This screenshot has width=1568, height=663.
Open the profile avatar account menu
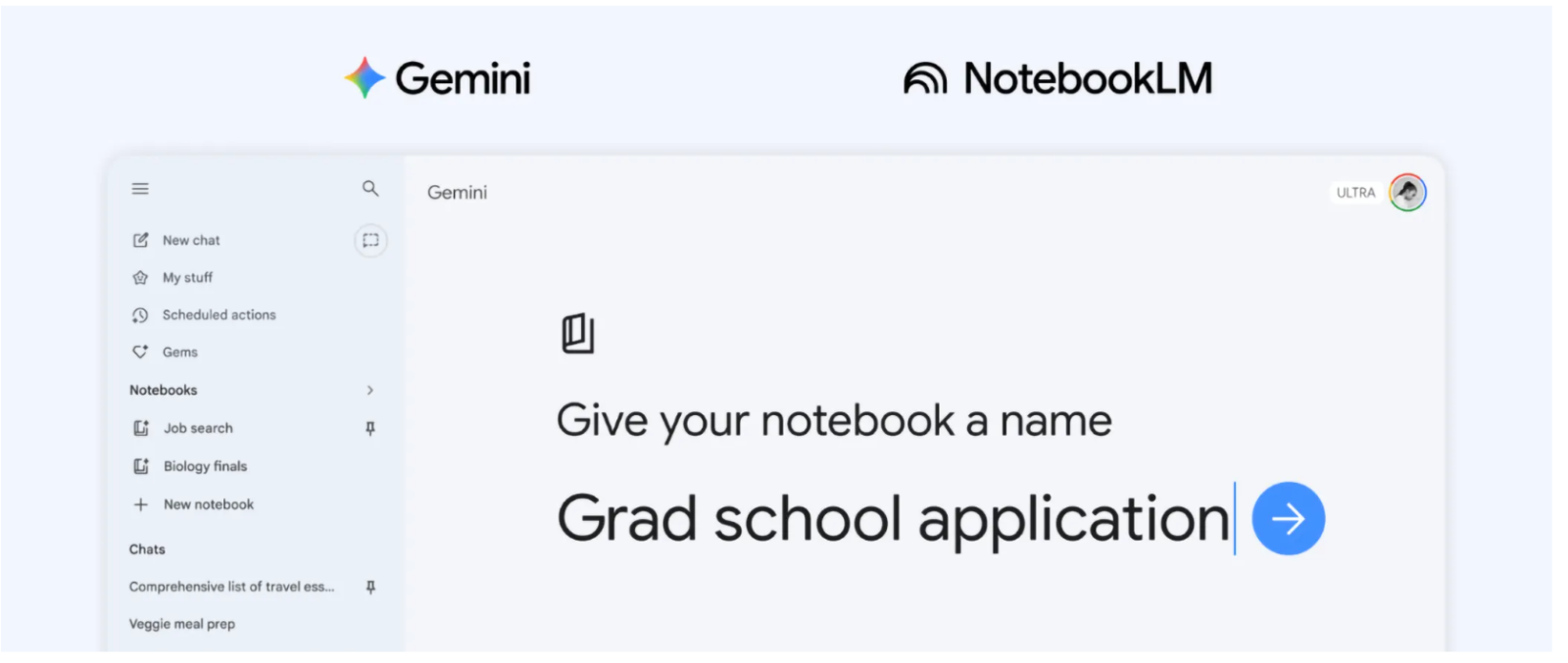point(1407,192)
